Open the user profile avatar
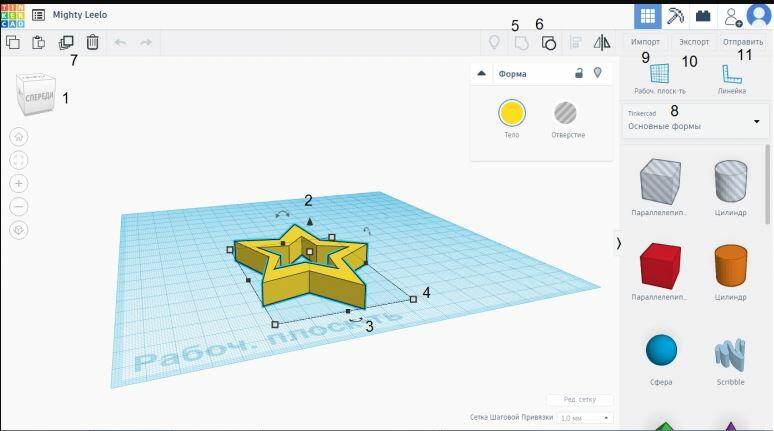Image resolution: width=774 pixels, height=431 pixels. click(x=759, y=15)
